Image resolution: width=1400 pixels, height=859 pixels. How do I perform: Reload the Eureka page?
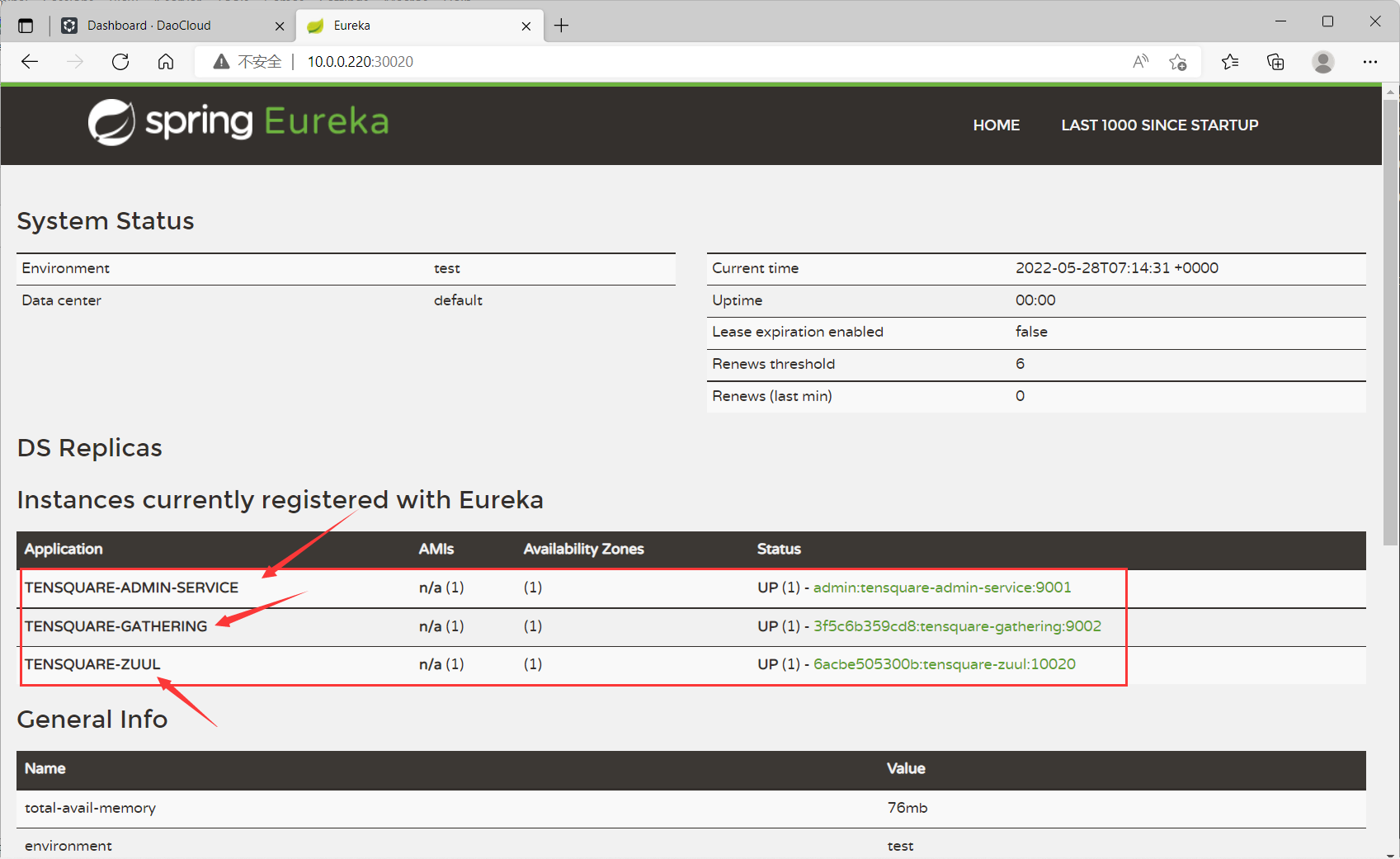[x=120, y=62]
